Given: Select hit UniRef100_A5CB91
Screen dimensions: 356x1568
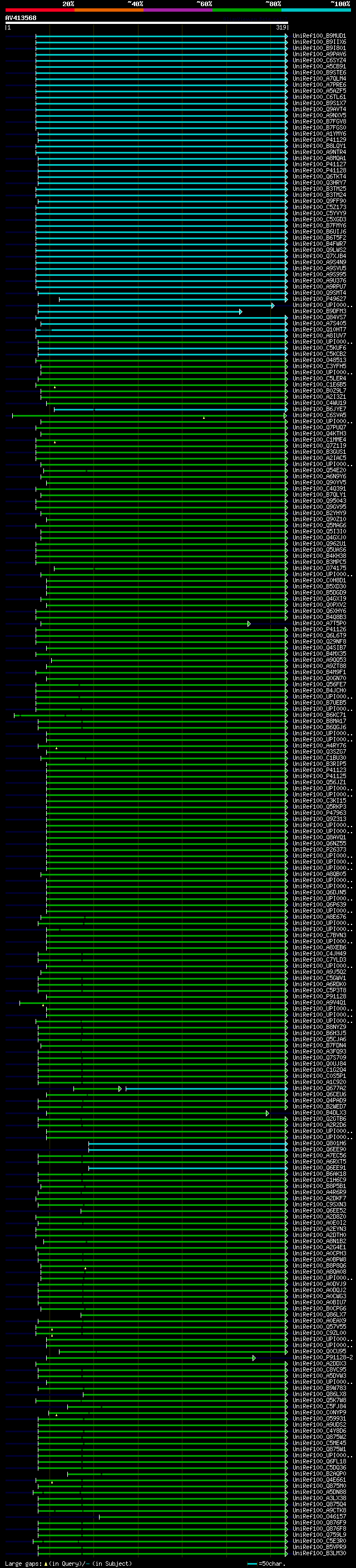Looking at the screenshot, I should click(319, 66).
